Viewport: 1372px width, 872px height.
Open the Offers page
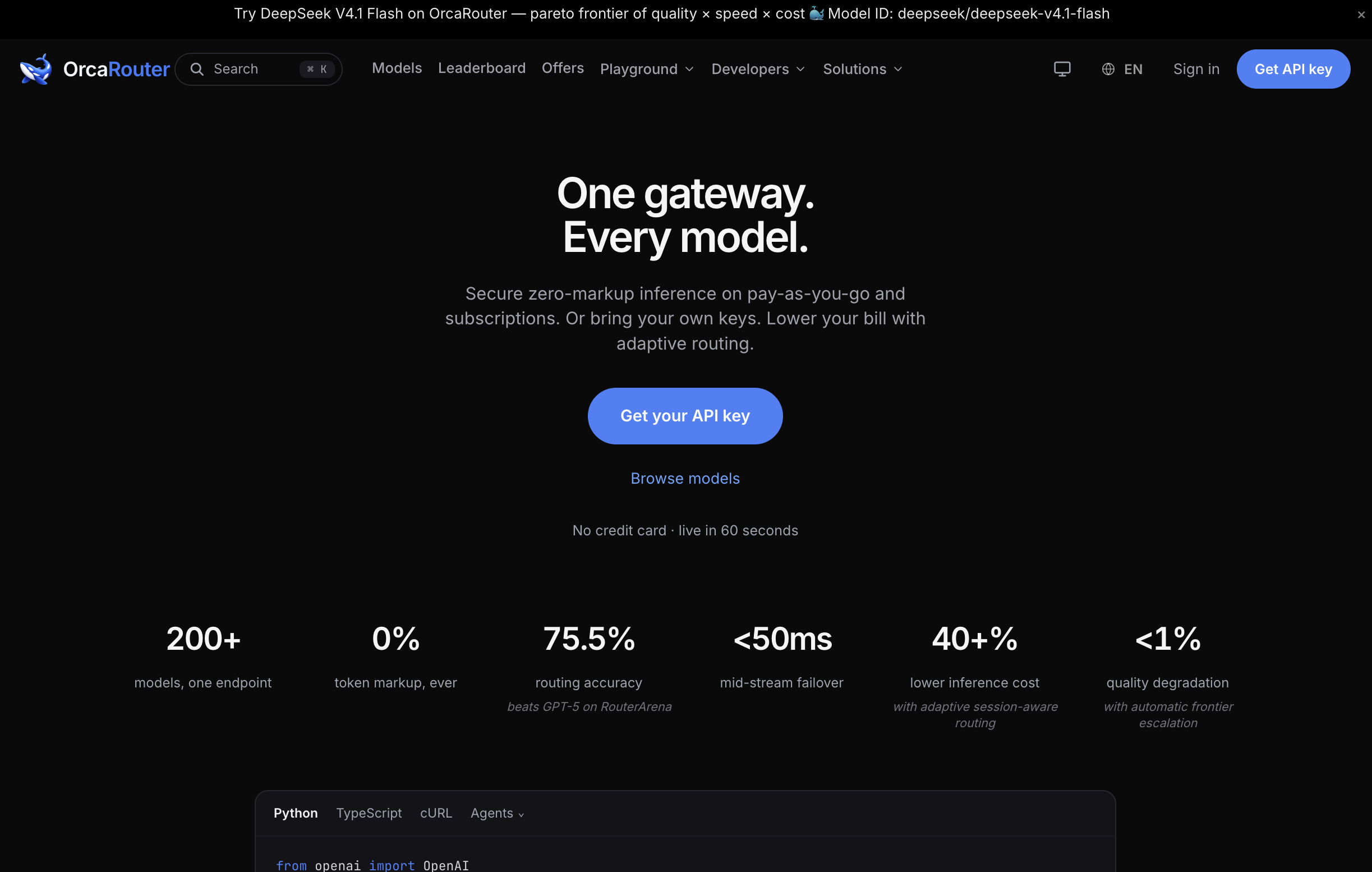click(563, 68)
